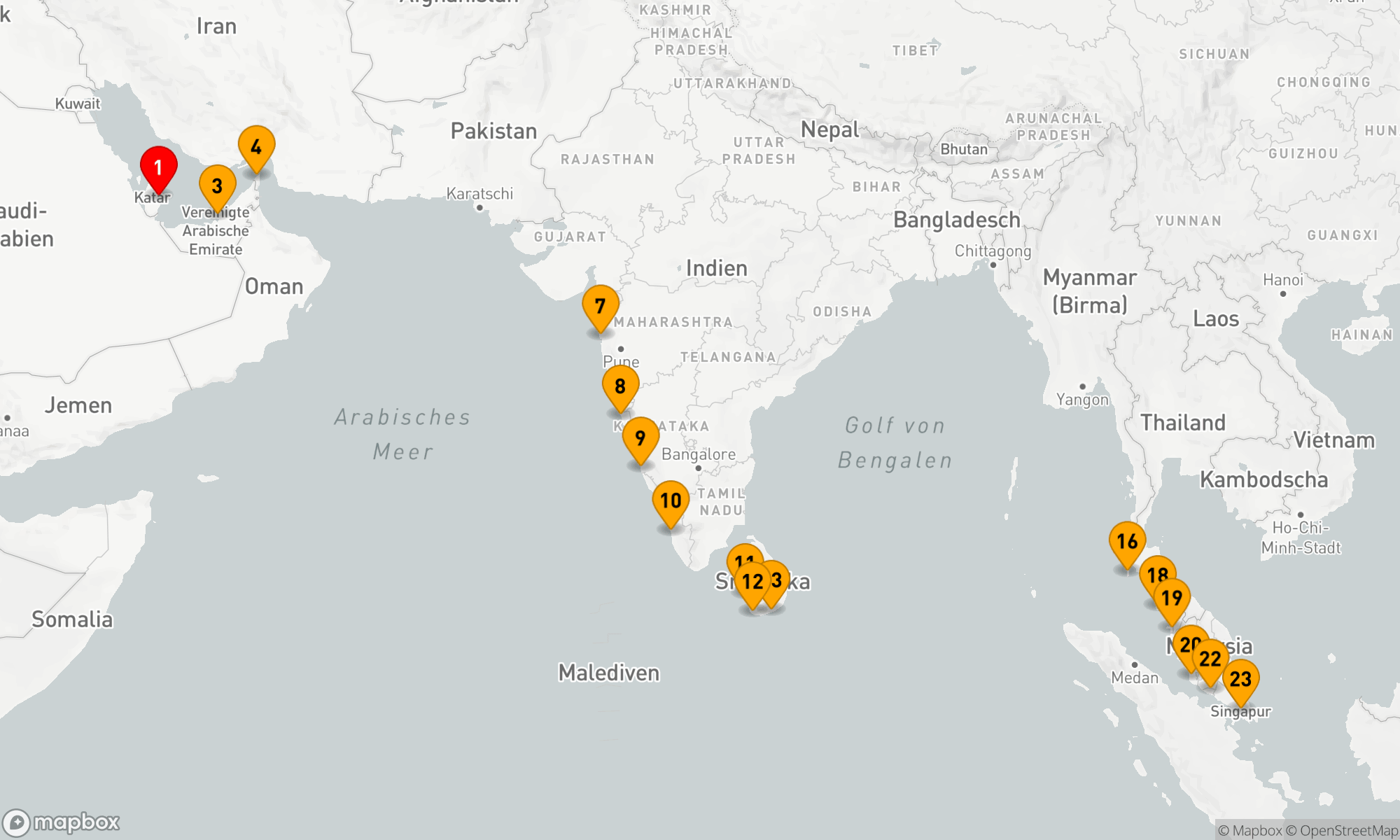
Task: Select marker number 18
Action: (x=1158, y=570)
